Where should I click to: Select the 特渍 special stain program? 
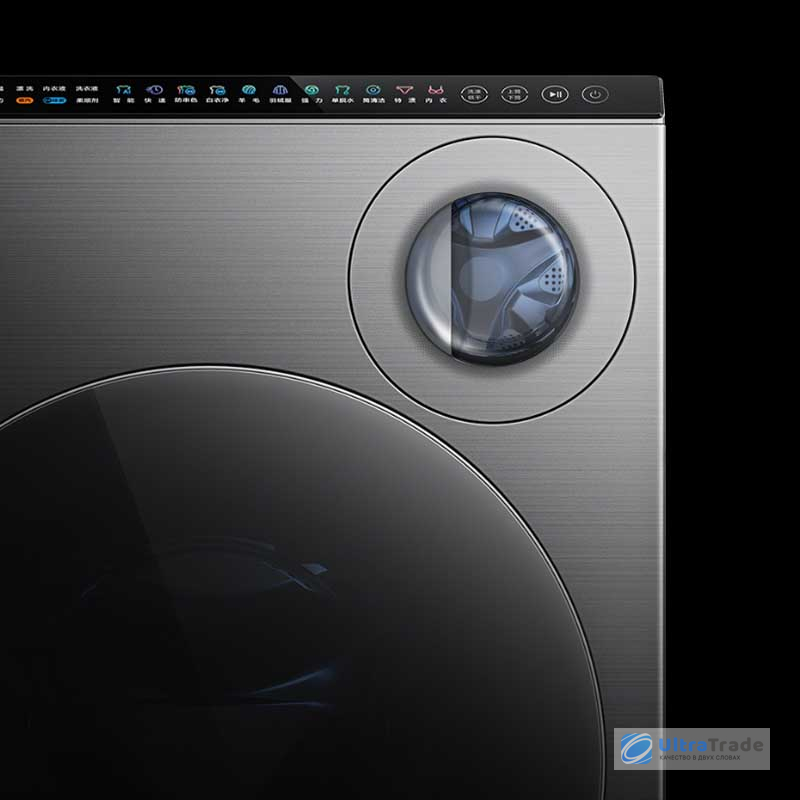point(405,94)
